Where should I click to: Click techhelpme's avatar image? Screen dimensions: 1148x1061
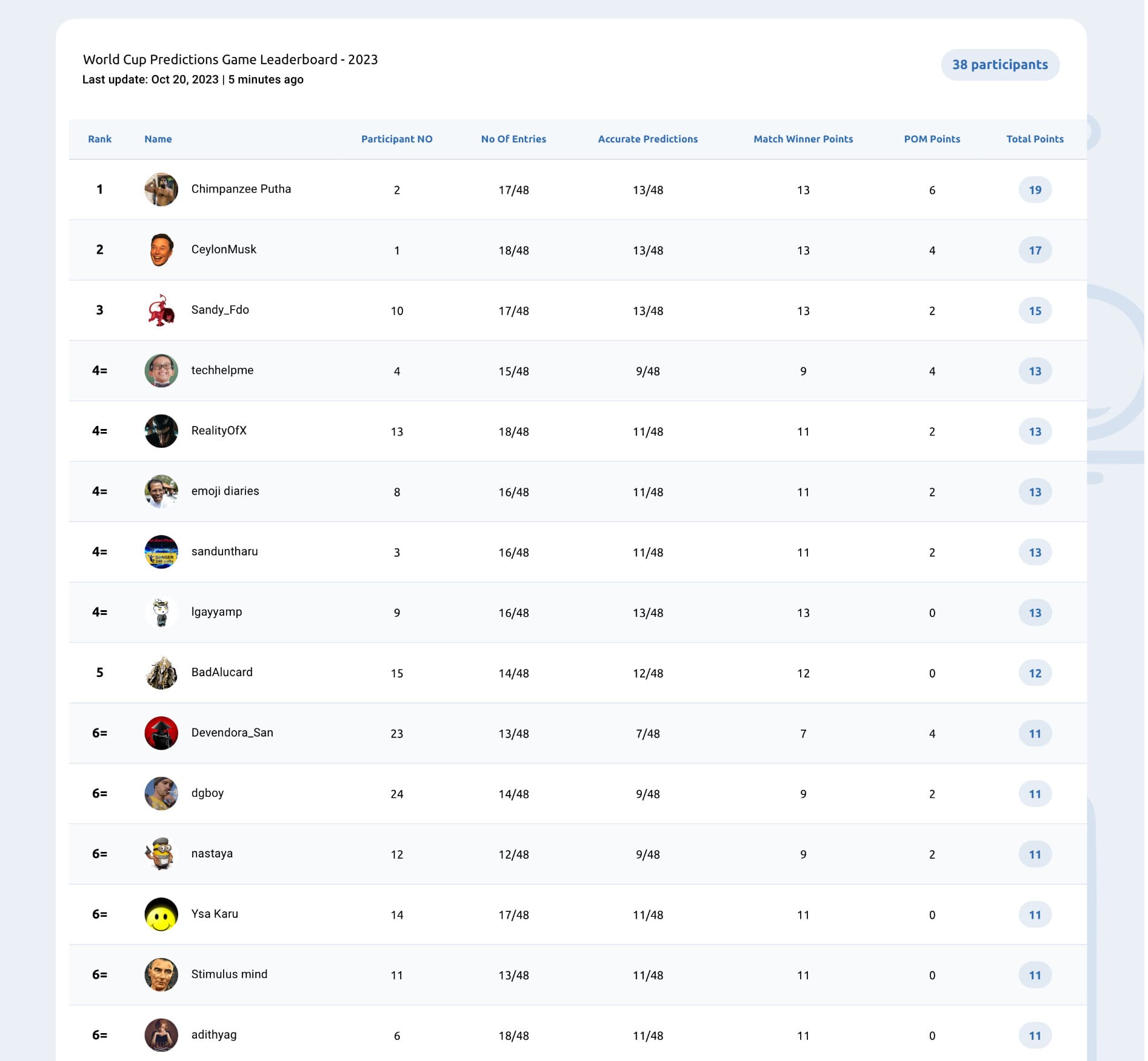click(x=161, y=371)
